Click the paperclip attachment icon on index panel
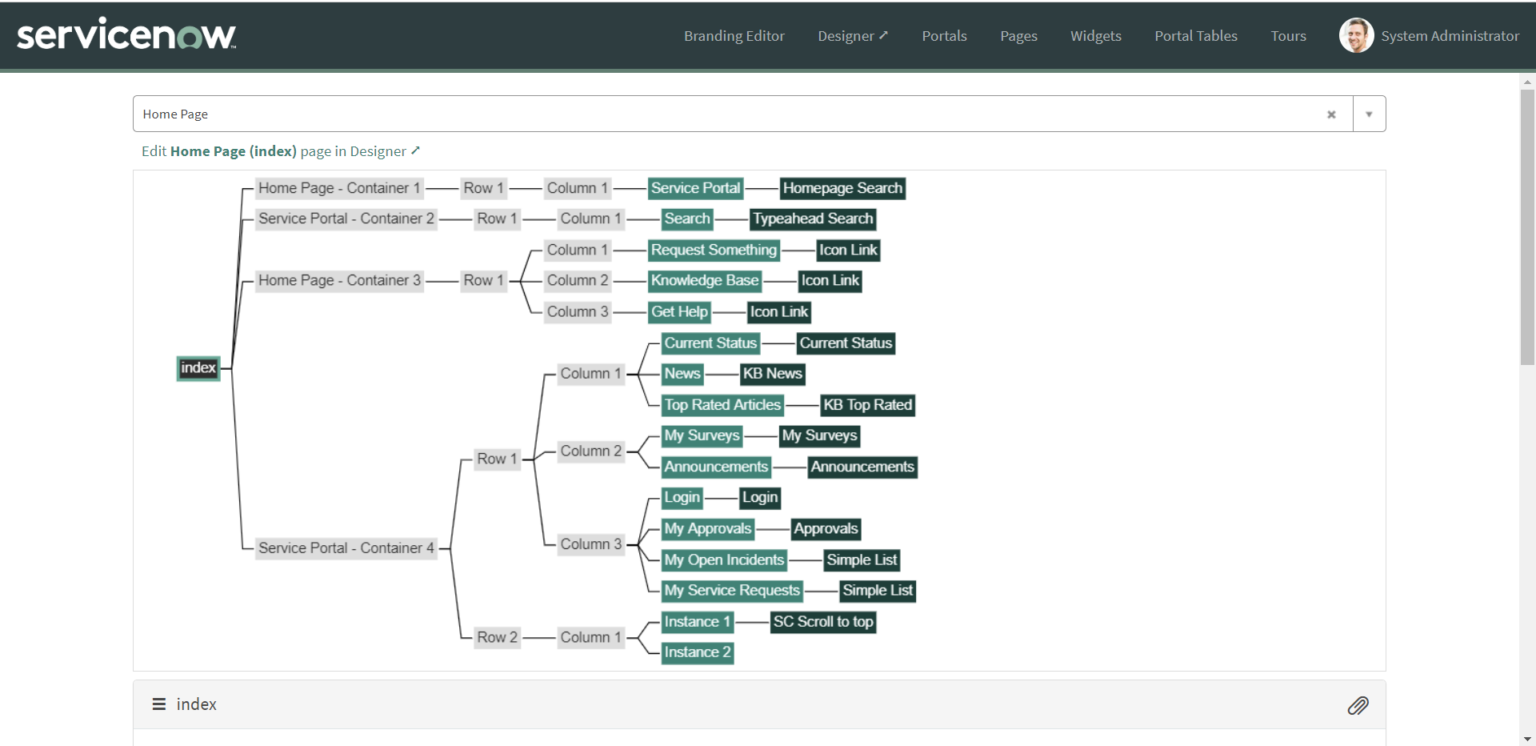Viewport: 1536px width, 746px height. click(1358, 705)
